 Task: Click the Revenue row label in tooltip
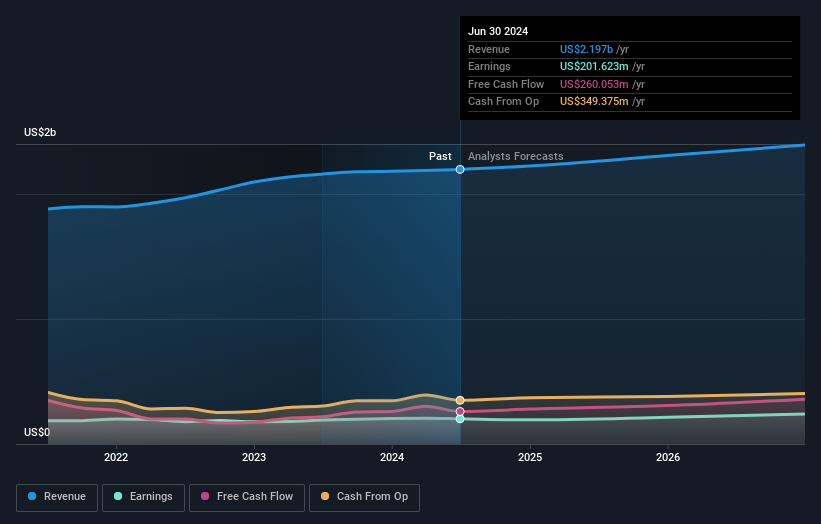(x=489, y=49)
